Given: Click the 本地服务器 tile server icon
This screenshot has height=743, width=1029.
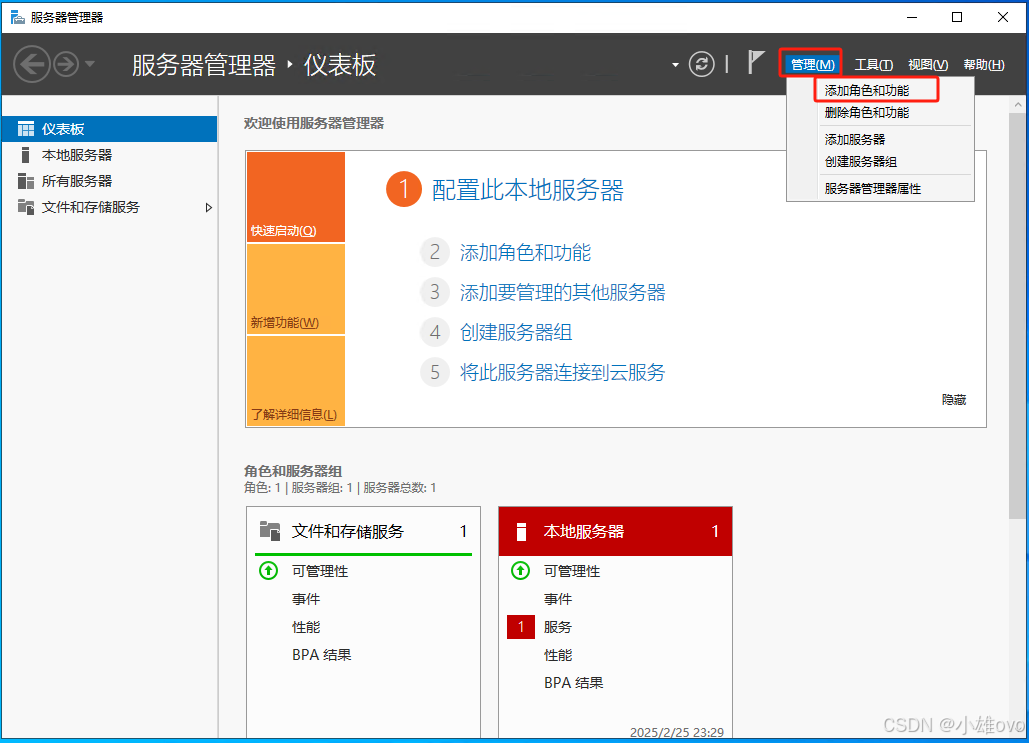Looking at the screenshot, I should click(x=521, y=532).
